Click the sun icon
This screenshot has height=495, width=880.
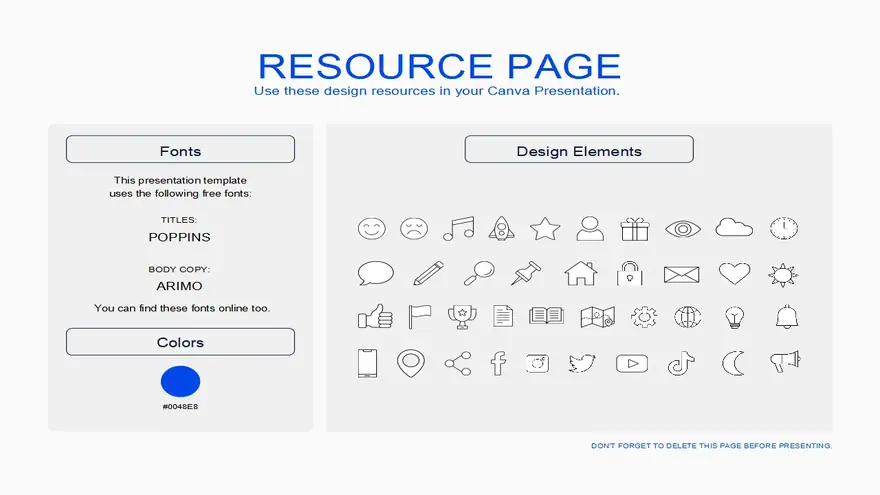pyautogui.click(x=783, y=275)
